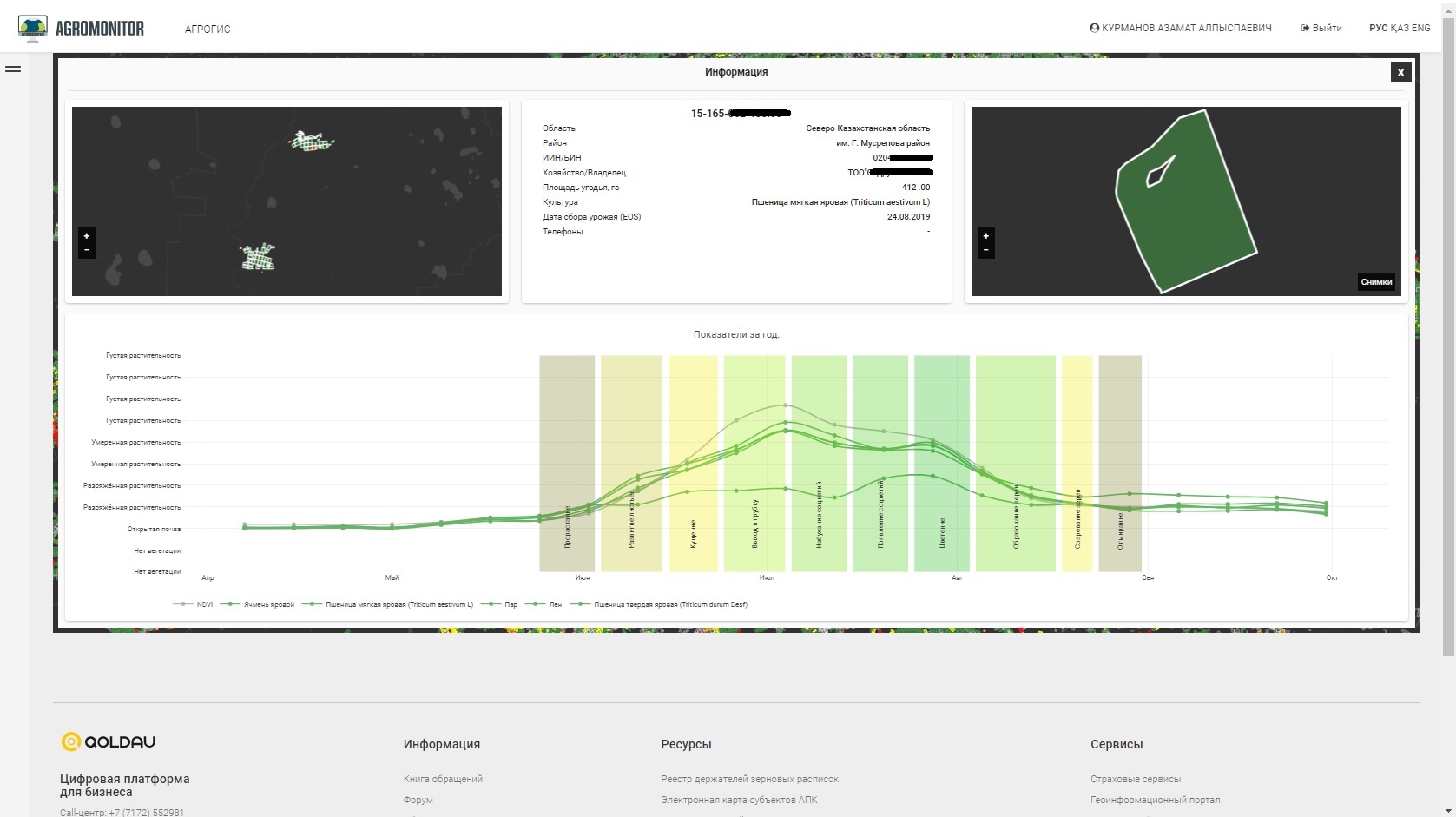Switch language to ҚАЗ

tap(1400, 28)
